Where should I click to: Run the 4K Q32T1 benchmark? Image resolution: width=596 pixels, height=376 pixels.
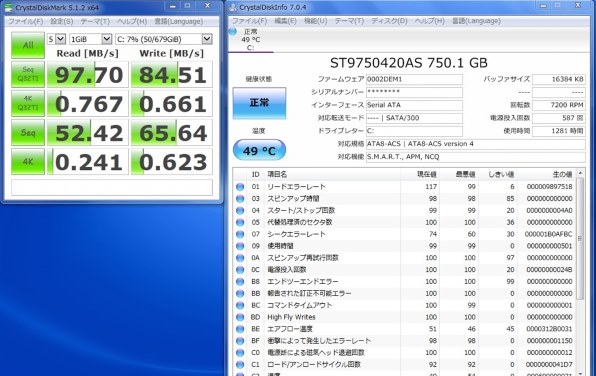point(28,103)
